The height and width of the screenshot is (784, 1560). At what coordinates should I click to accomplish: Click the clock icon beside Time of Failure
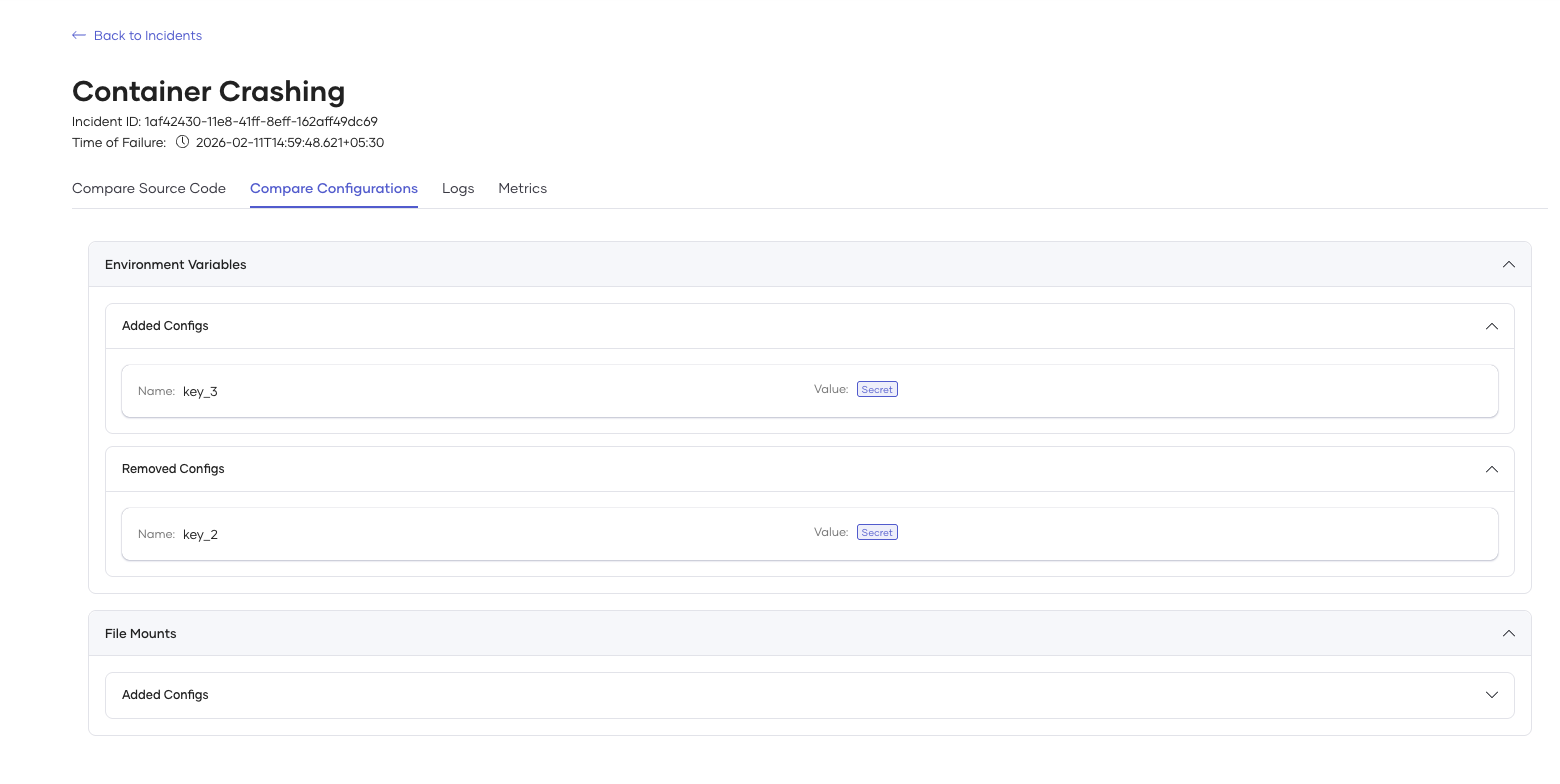182,142
